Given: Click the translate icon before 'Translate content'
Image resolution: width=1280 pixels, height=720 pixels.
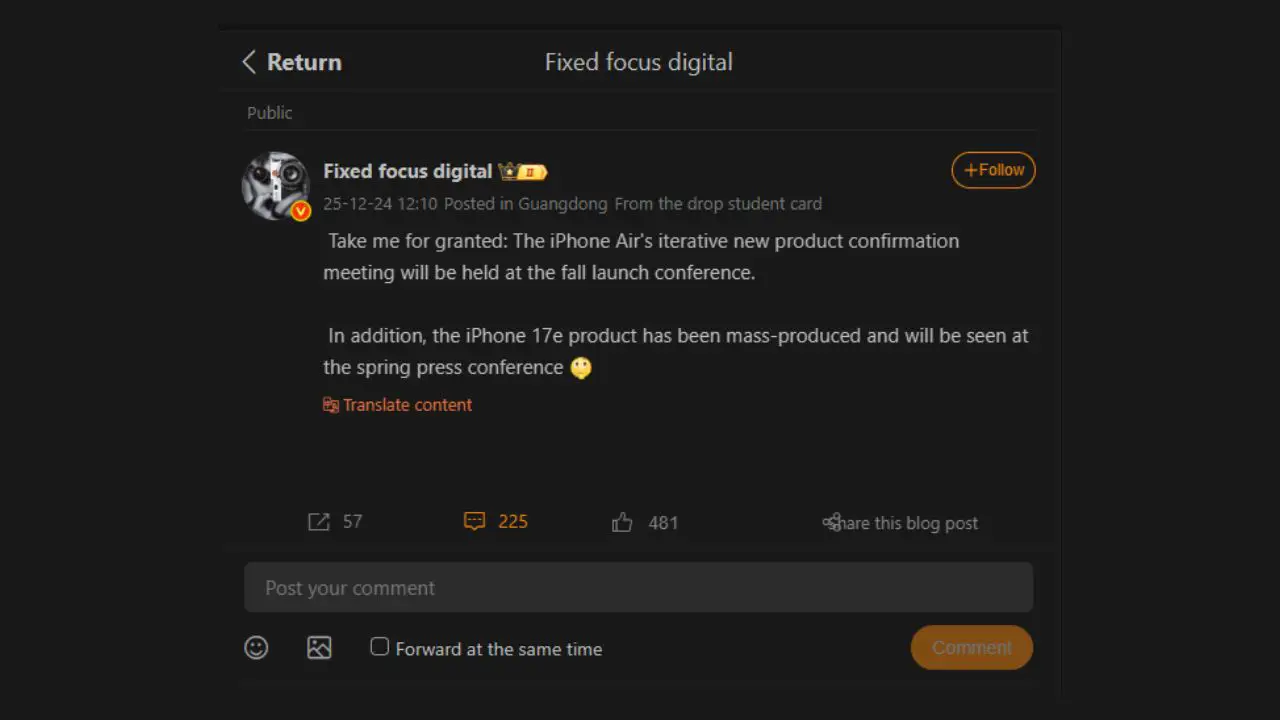Looking at the screenshot, I should point(331,405).
